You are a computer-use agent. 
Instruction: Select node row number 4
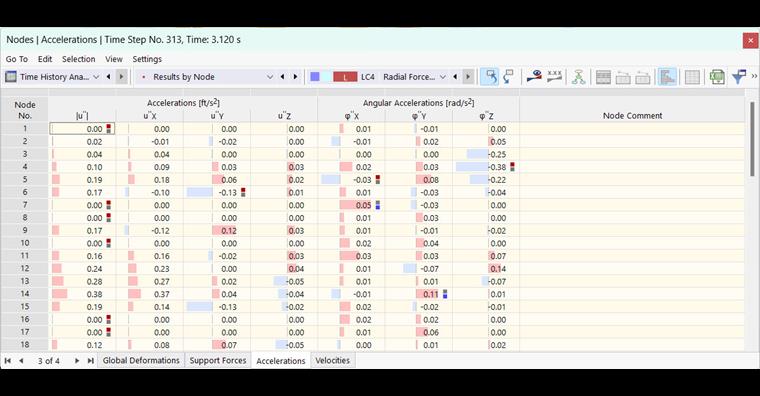25,167
